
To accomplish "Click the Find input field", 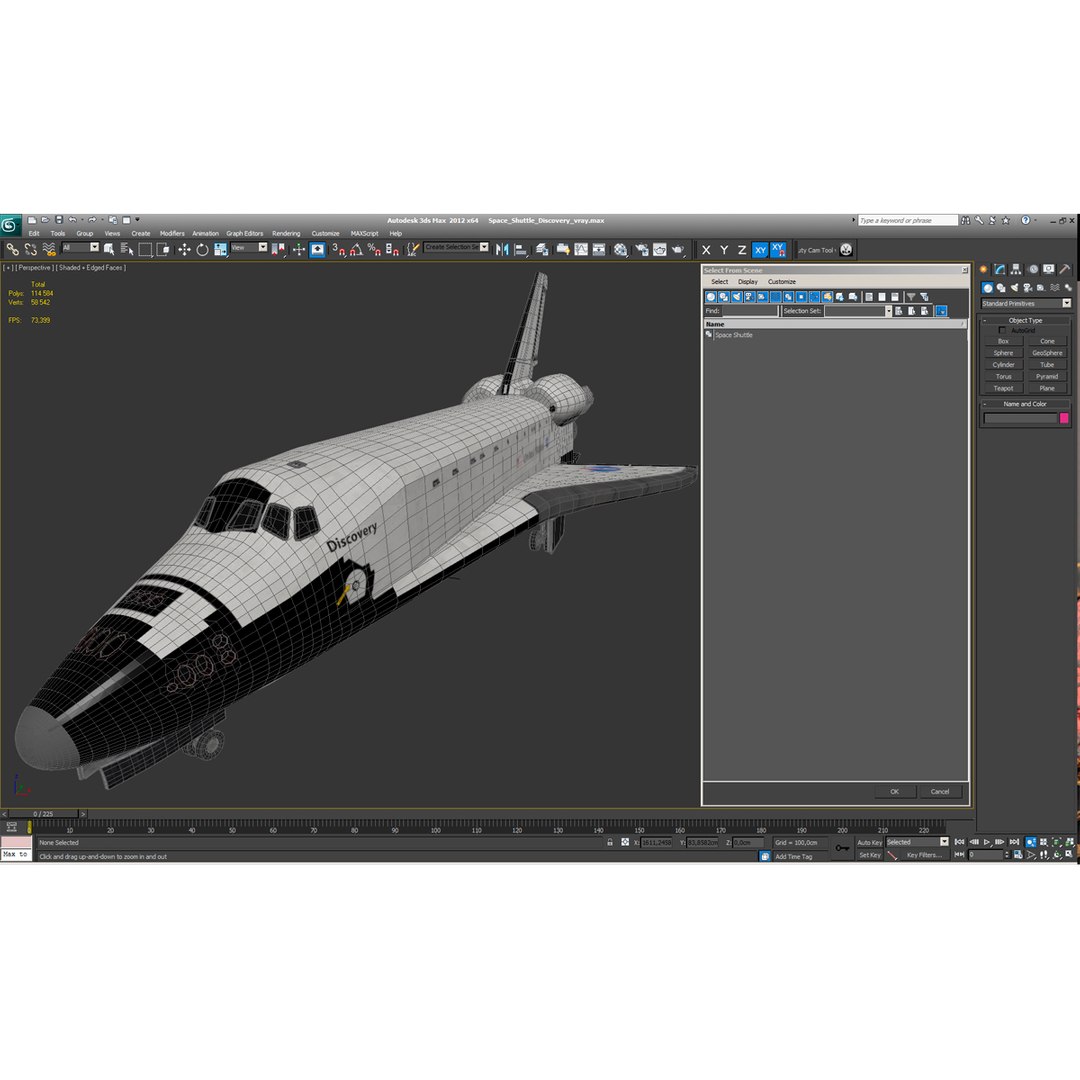I will tap(749, 311).
